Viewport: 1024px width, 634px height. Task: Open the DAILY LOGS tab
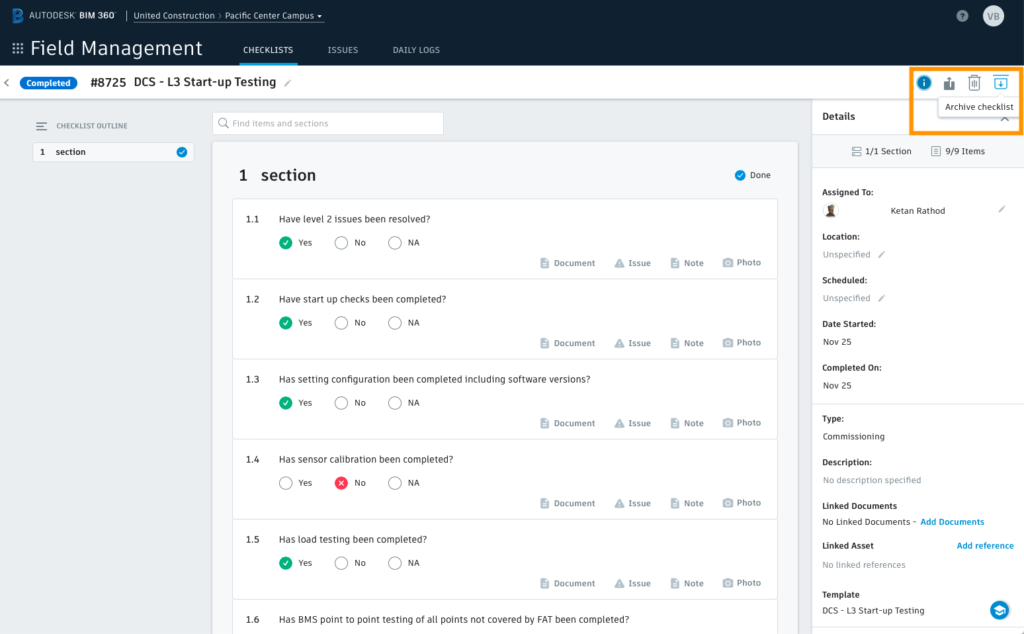click(416, 50)
